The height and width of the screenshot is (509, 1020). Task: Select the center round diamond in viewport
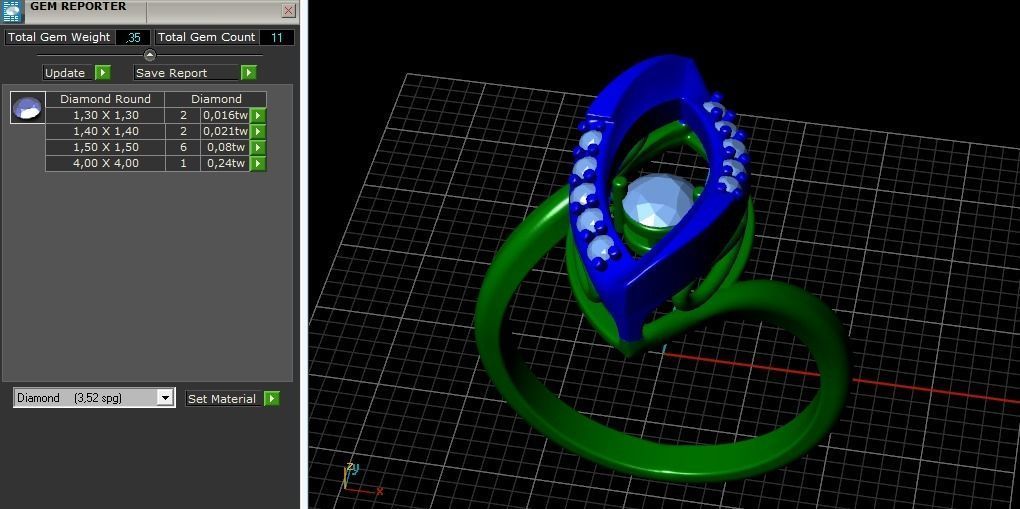658,202
